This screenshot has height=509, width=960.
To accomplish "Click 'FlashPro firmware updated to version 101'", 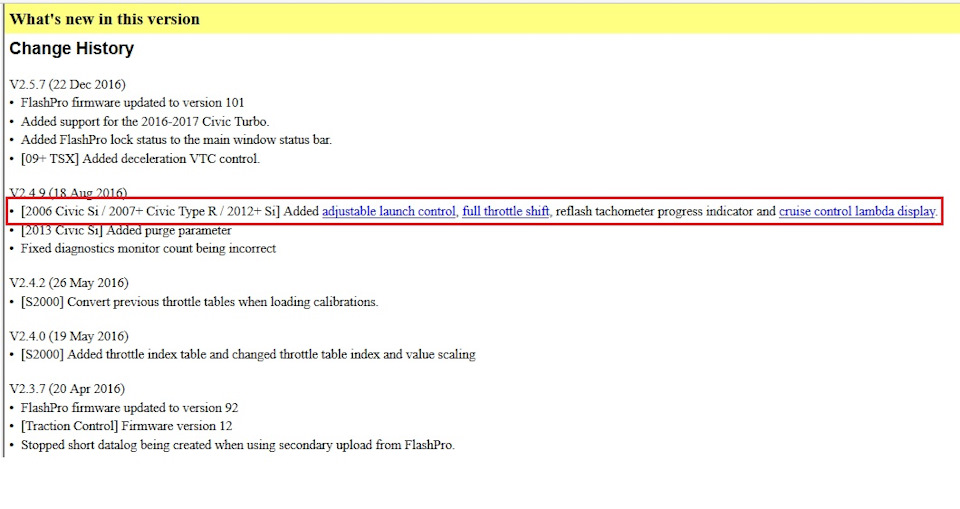I will click(x=132, y=103).
